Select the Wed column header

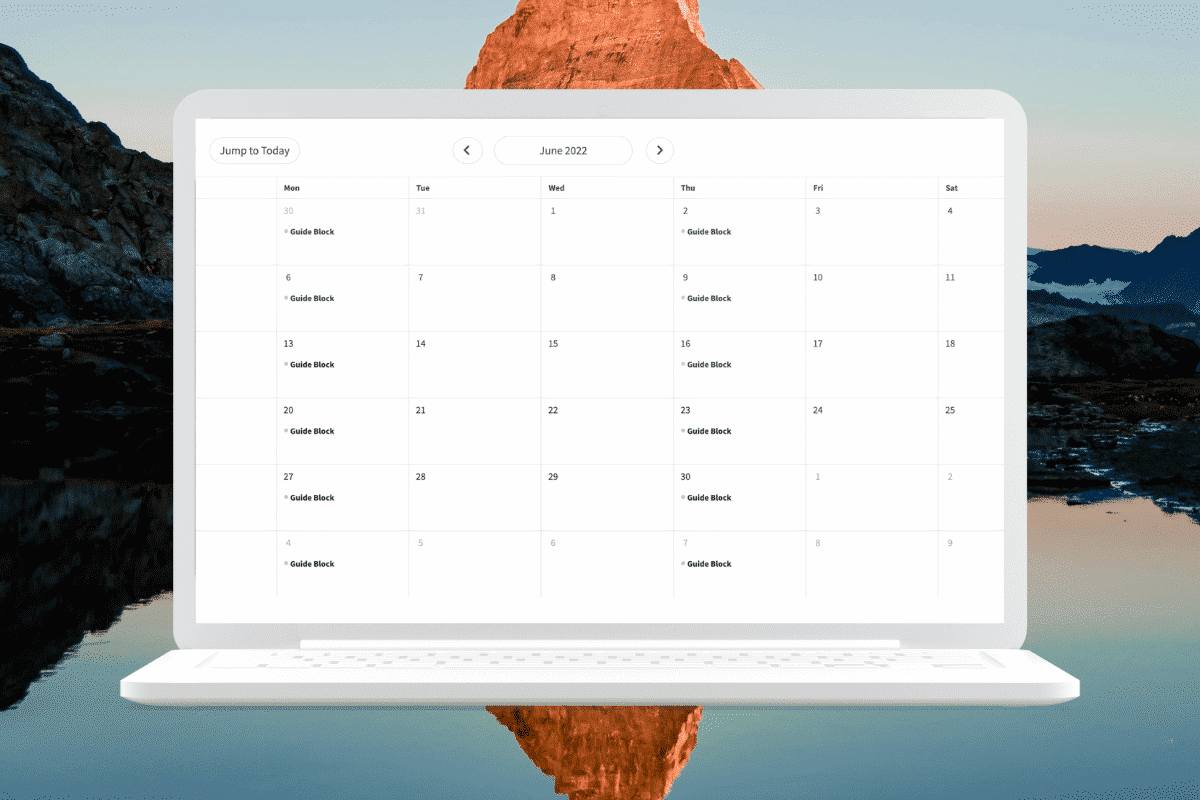[x=556, y=188]
